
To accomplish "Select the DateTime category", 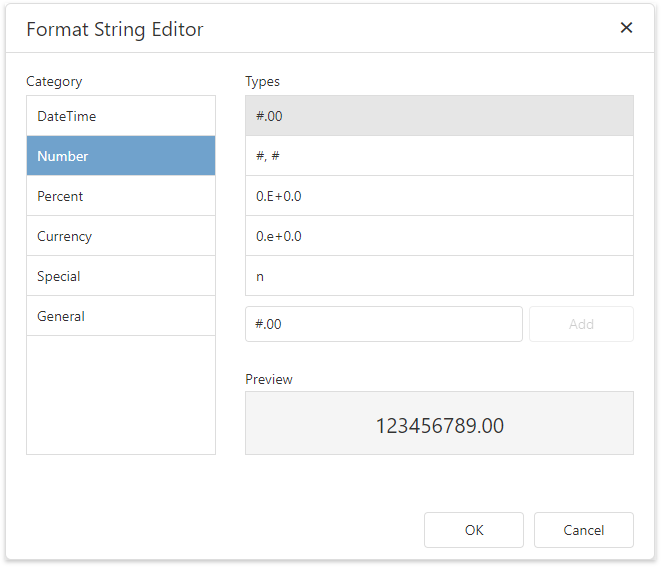I will [120, 116].
